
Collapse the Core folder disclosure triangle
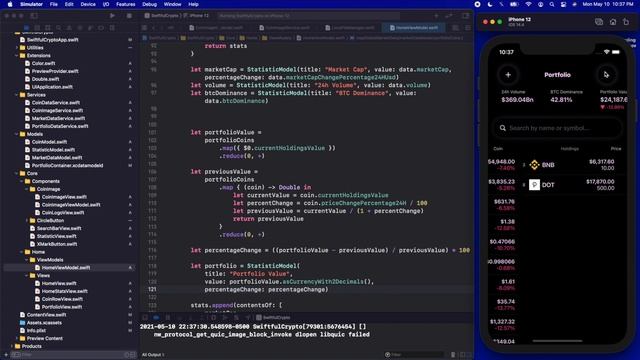click(17, 173)
